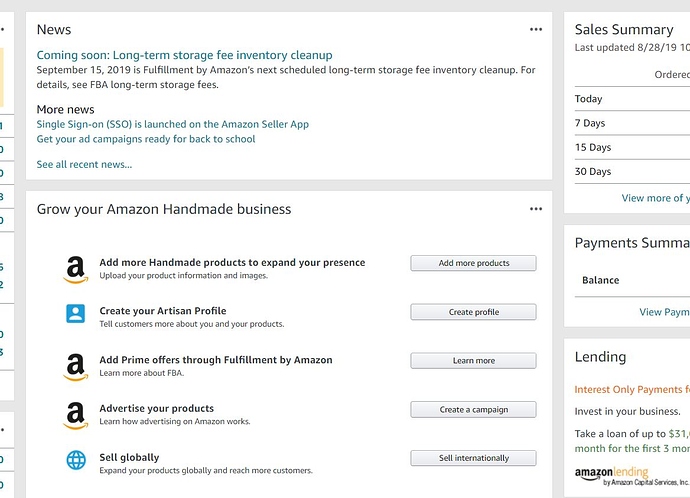This screenshot has width=690, height=498.
Task: Open the Single Sign-on (SSO) news link
Action: click(172, 124)
